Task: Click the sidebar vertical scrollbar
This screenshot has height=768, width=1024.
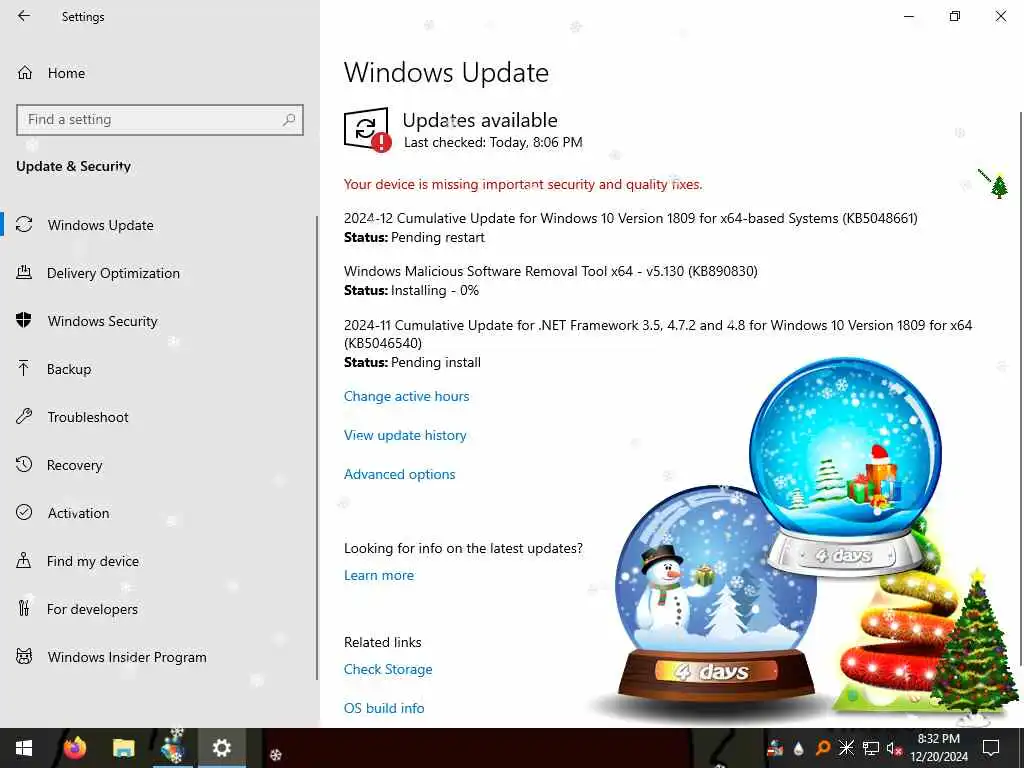Action: click(317, 447)
